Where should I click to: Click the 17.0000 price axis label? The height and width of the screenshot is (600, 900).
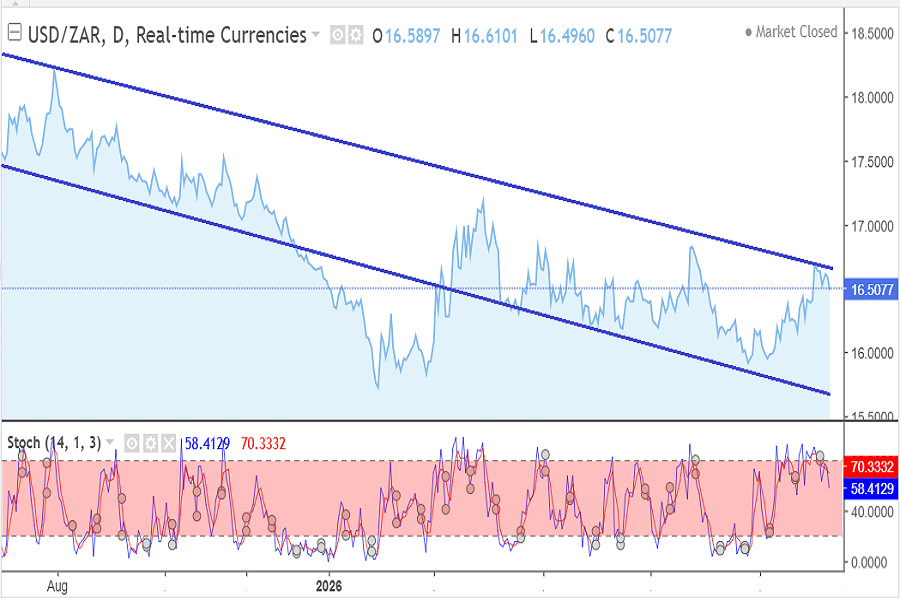click(x=872, y=226)
